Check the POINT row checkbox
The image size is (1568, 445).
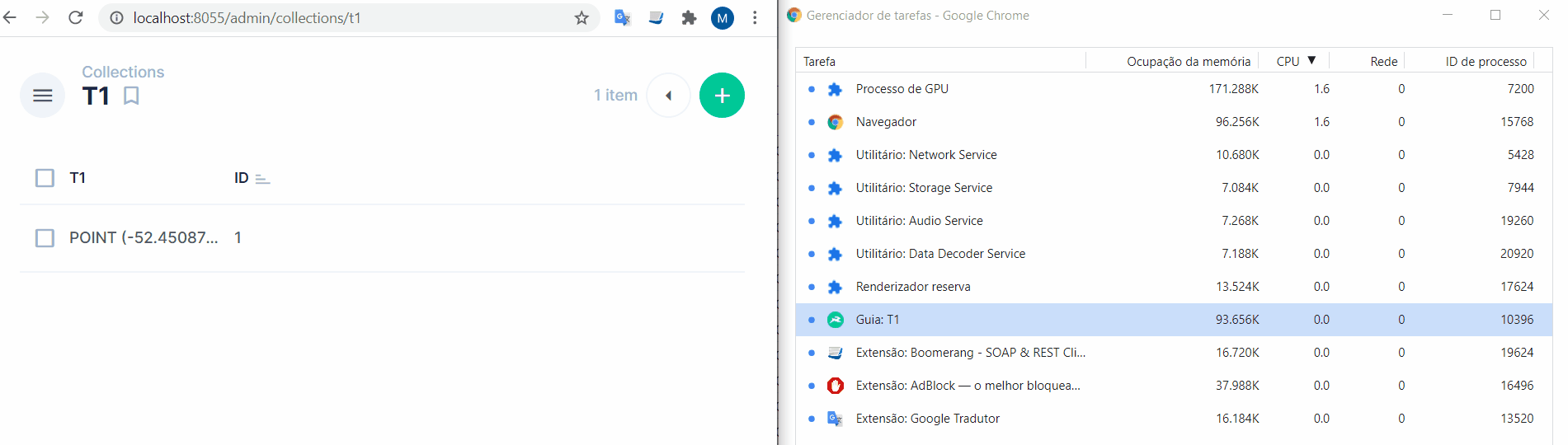click(45, 238)
